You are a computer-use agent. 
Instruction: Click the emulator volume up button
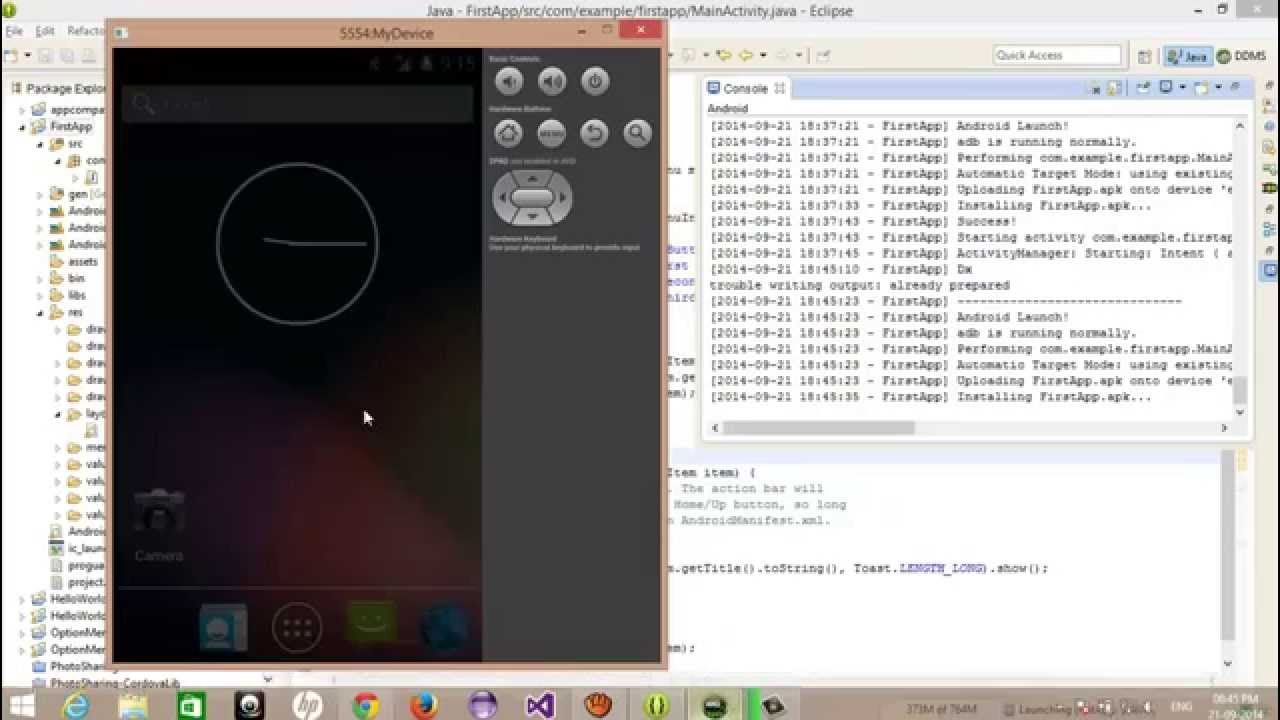tap(552, 82)
